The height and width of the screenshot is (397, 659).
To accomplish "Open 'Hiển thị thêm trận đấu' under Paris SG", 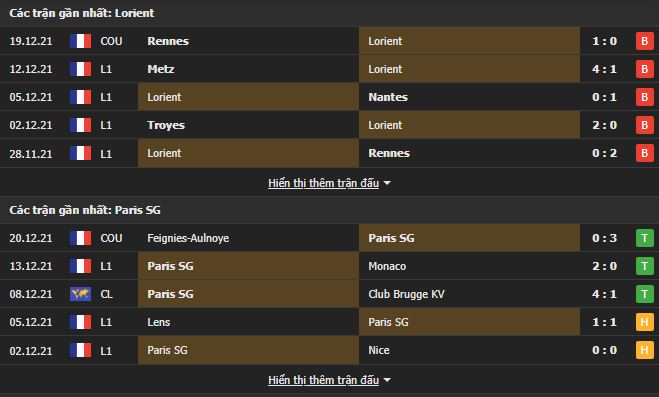I will (x=323, y=380).
